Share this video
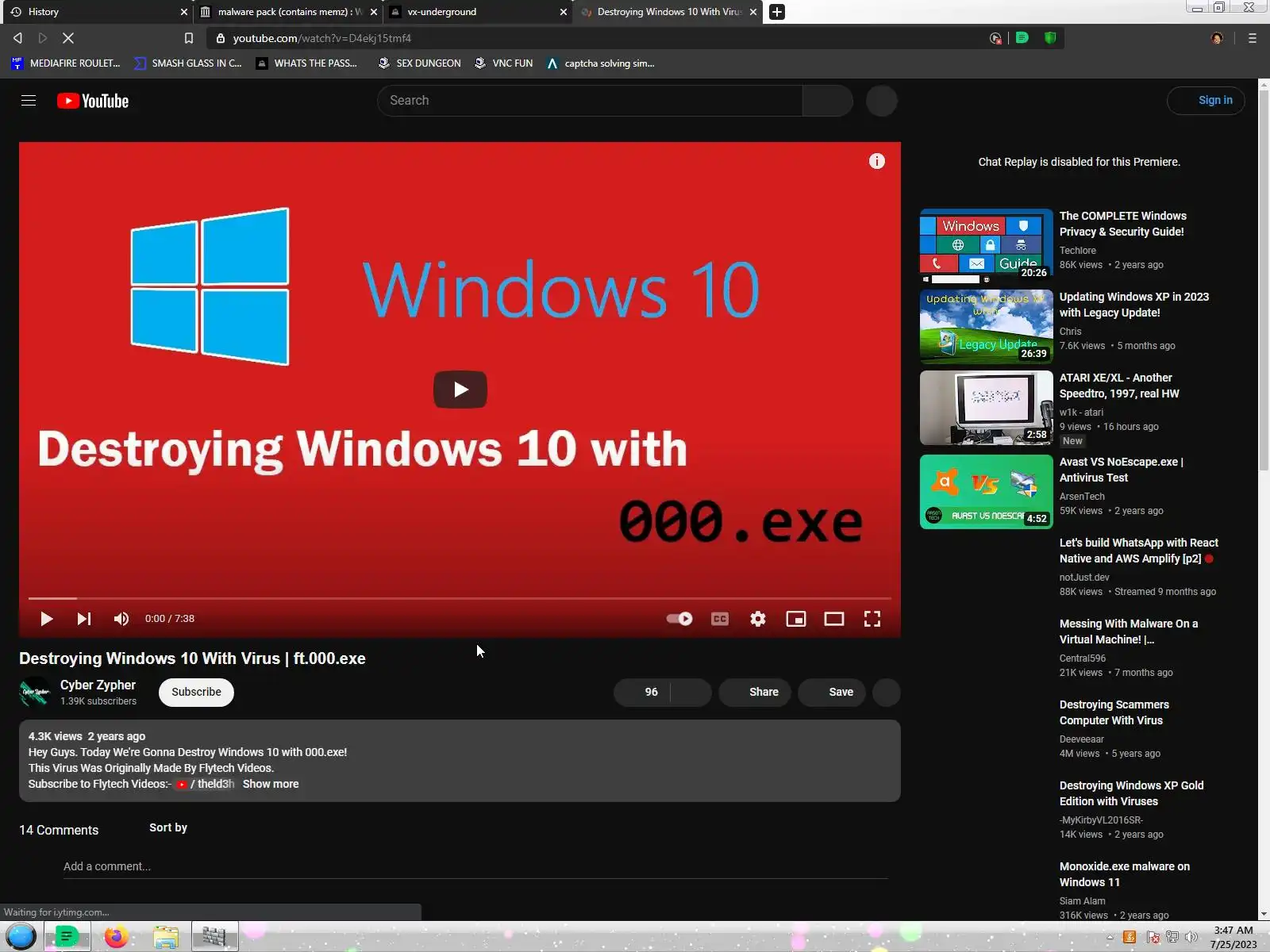 point(755,692)
